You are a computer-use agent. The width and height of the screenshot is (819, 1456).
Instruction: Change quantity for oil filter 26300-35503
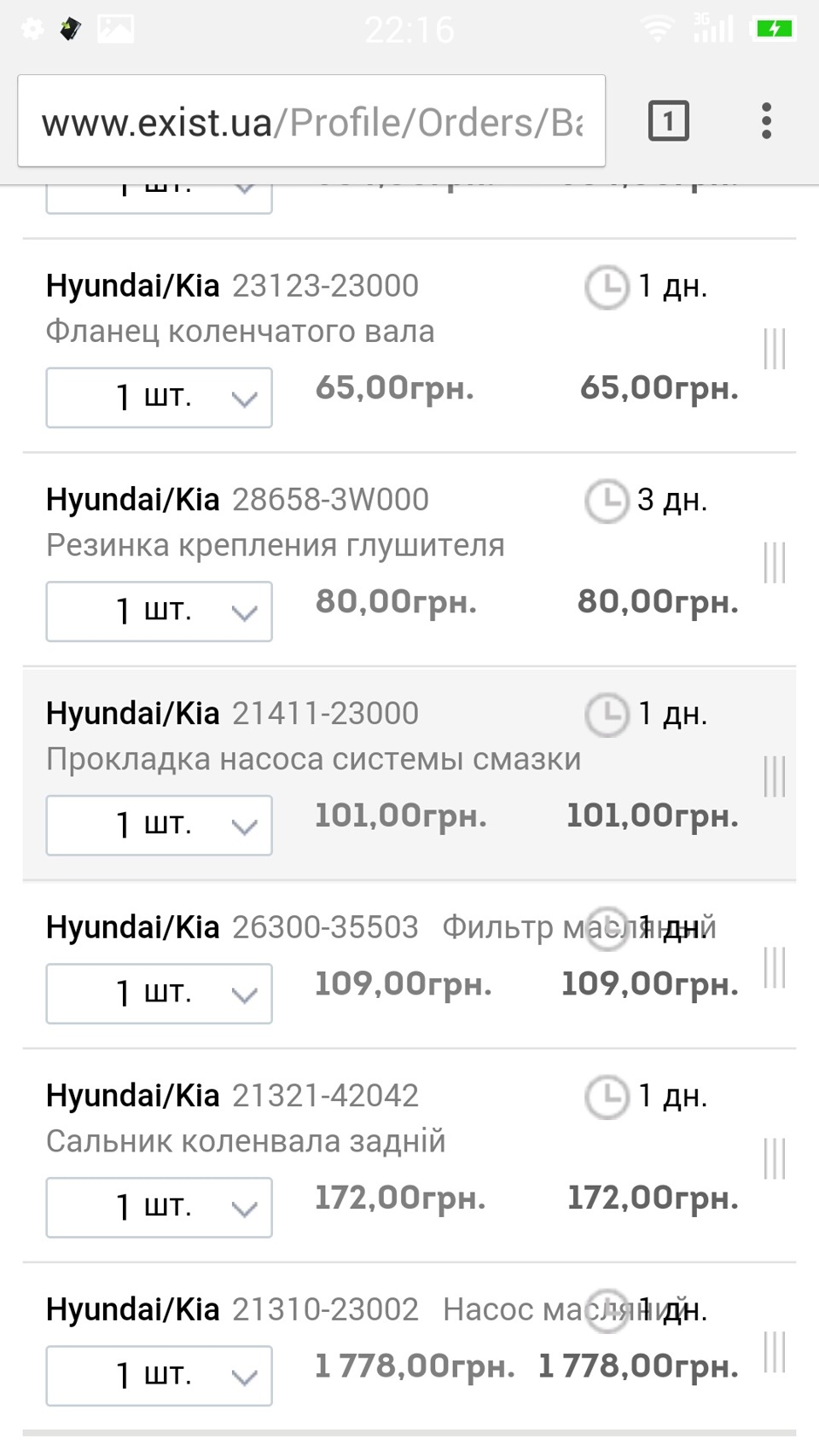pos(160,994)
